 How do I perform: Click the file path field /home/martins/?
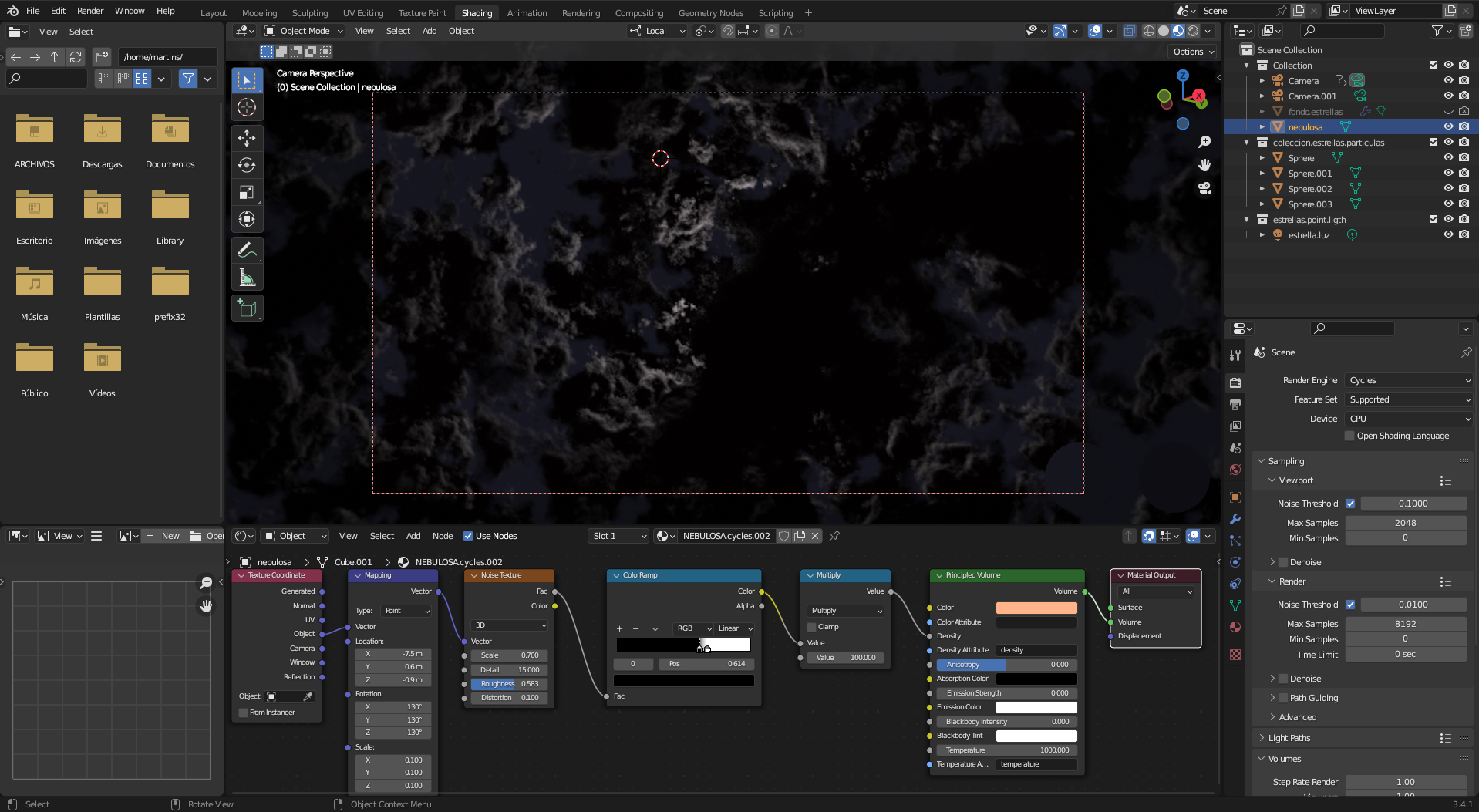(168, 57)
